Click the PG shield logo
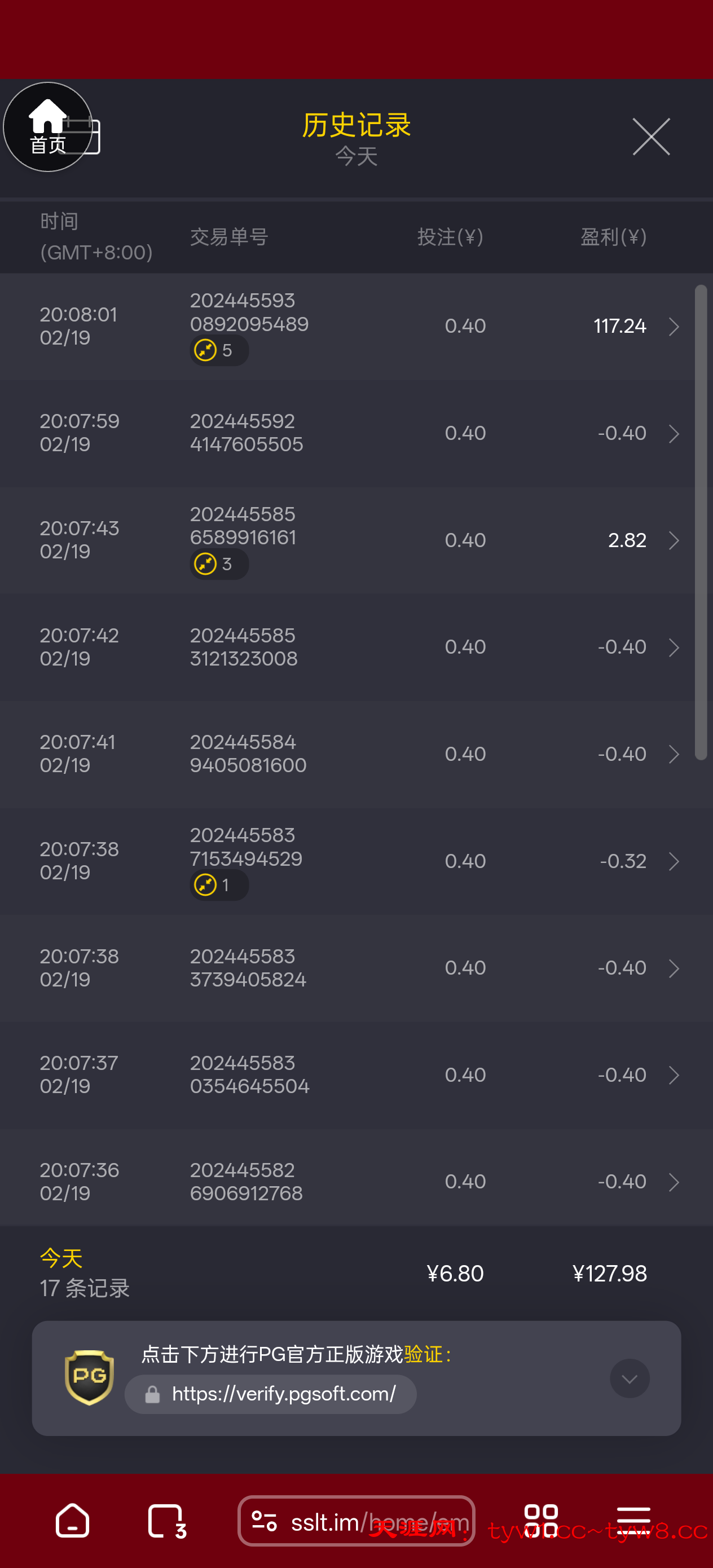The width and height of the screenshot is (713, 1568). pyautogui.click(x=90, y=1377)
